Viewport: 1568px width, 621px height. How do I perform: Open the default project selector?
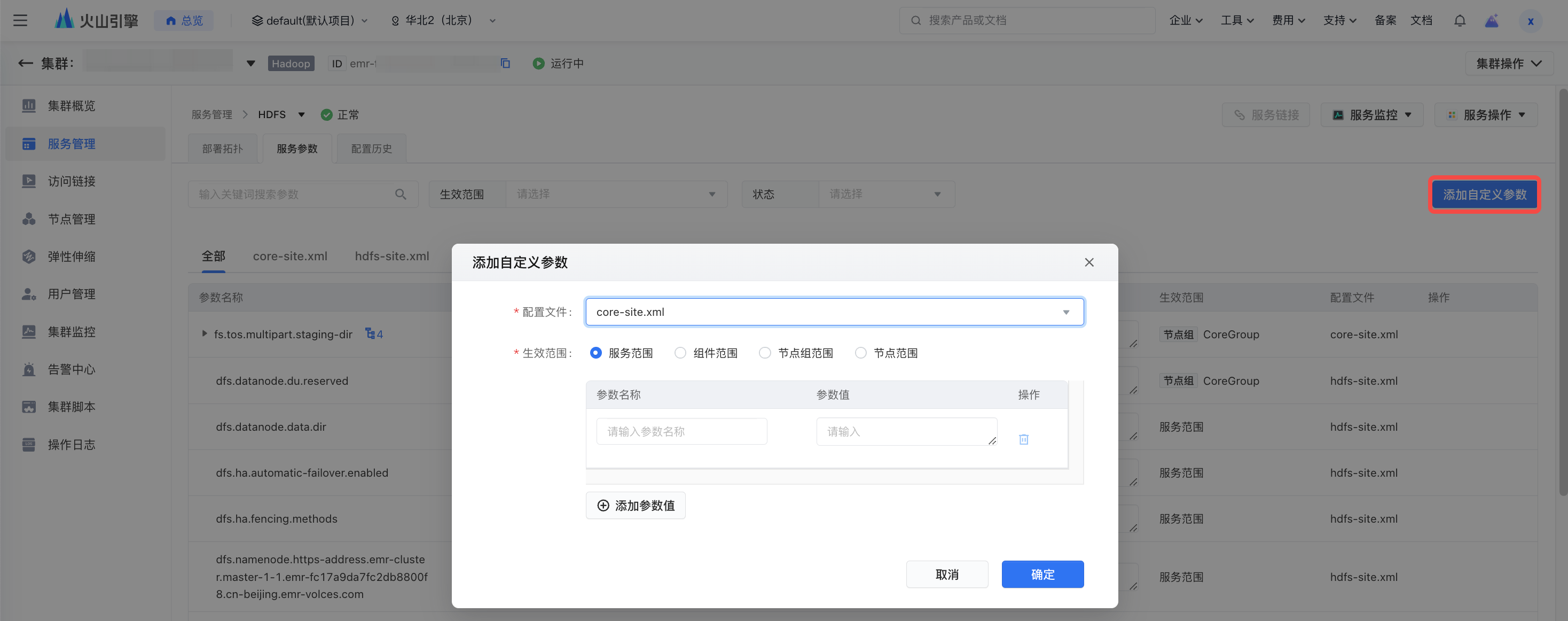[x=310, y=21]
